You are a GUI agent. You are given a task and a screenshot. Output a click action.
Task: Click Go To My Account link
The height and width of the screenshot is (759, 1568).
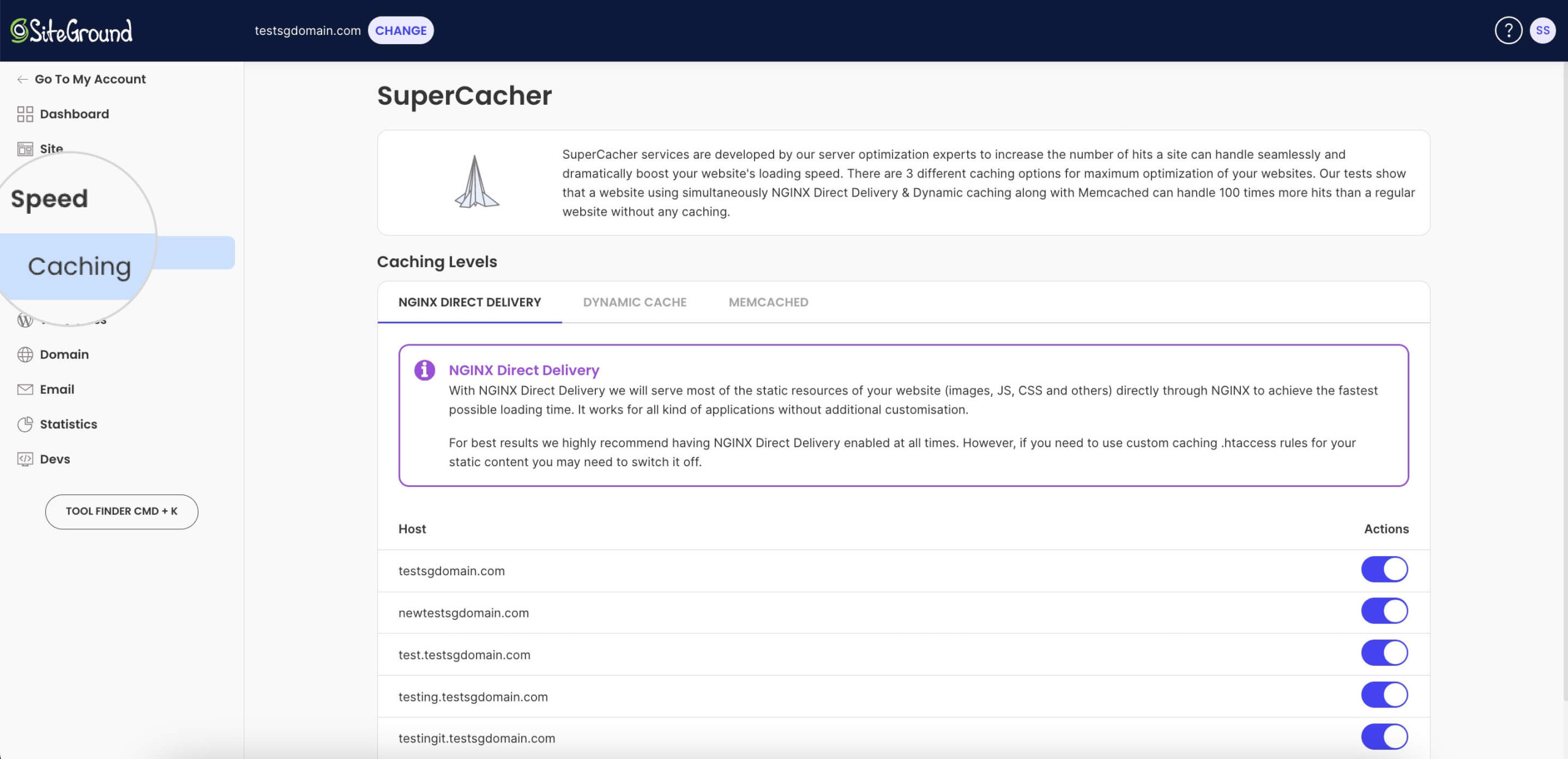coord(90,79)
